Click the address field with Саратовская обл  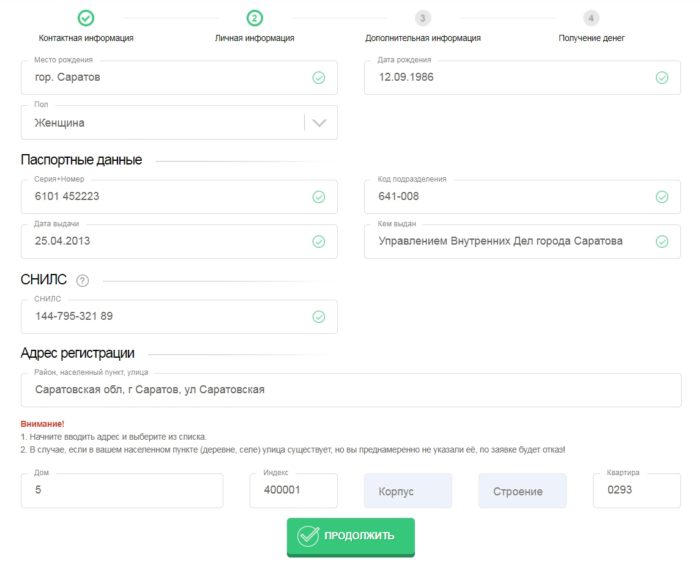tap(350, 390)
